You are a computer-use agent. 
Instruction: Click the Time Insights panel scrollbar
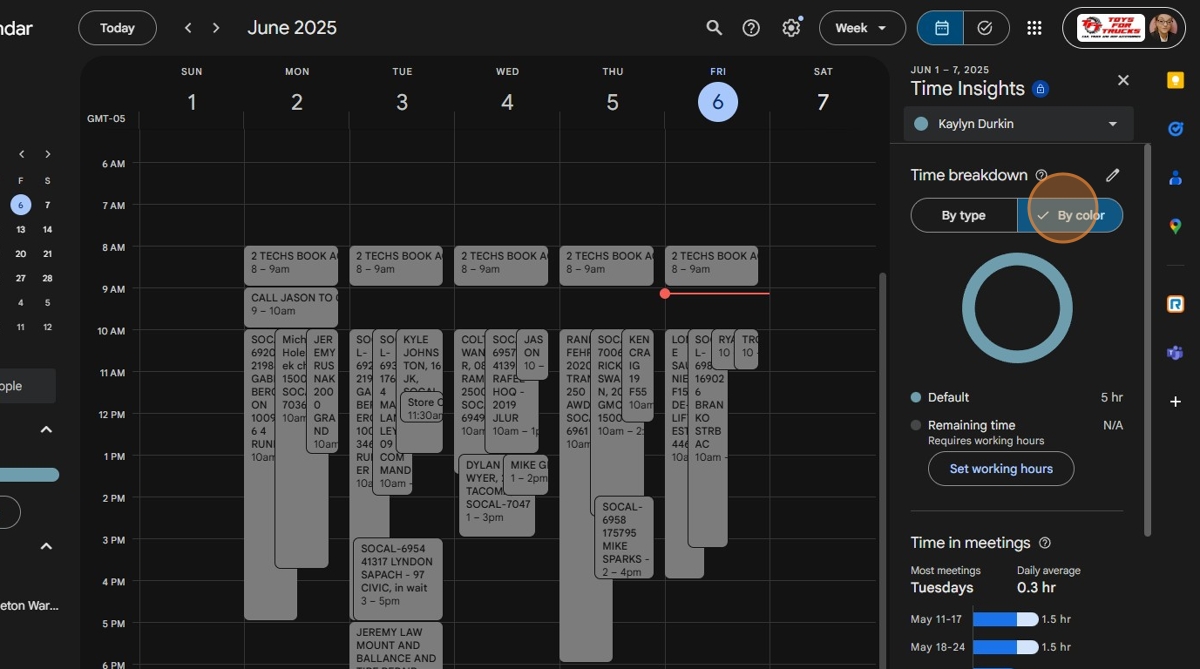pyautogui.click(x=1146, y=340)
